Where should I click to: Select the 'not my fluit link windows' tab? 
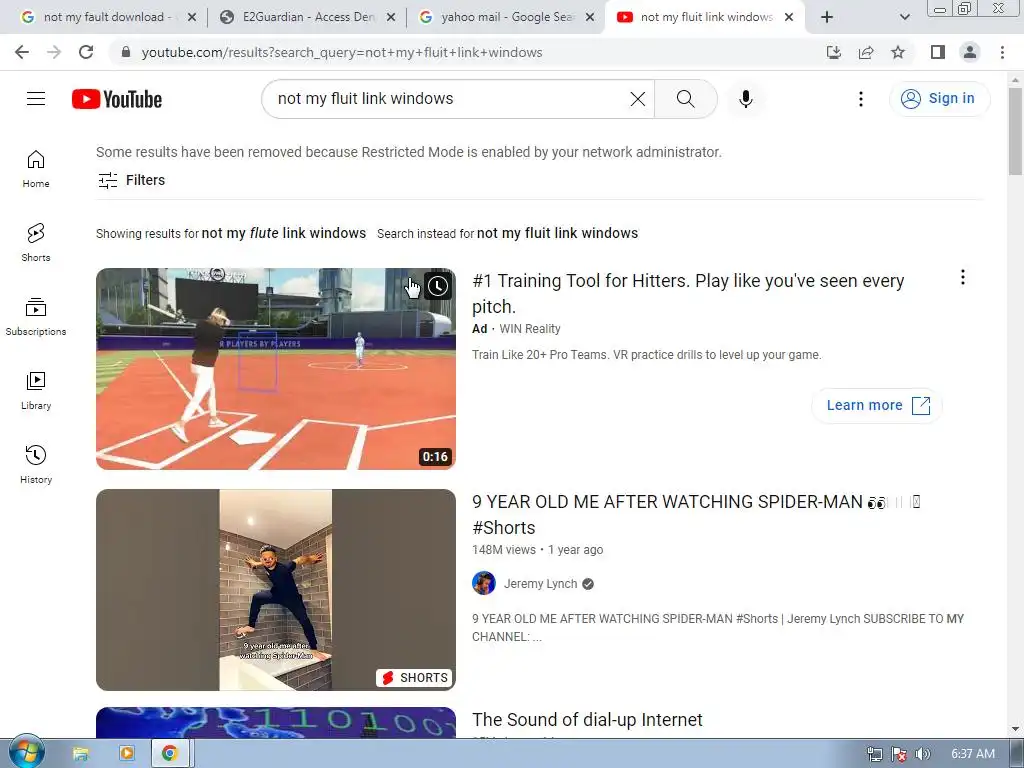707,17
